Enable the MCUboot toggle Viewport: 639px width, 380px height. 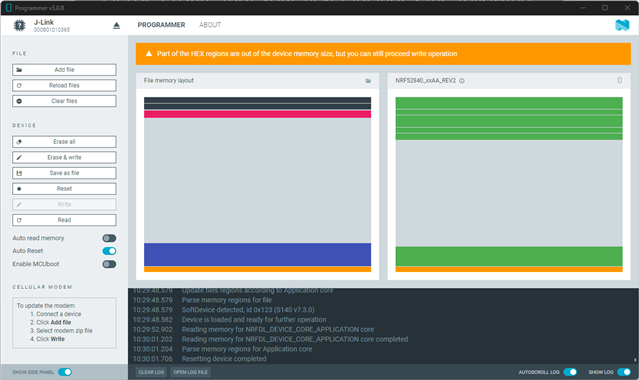coord(109,264)
